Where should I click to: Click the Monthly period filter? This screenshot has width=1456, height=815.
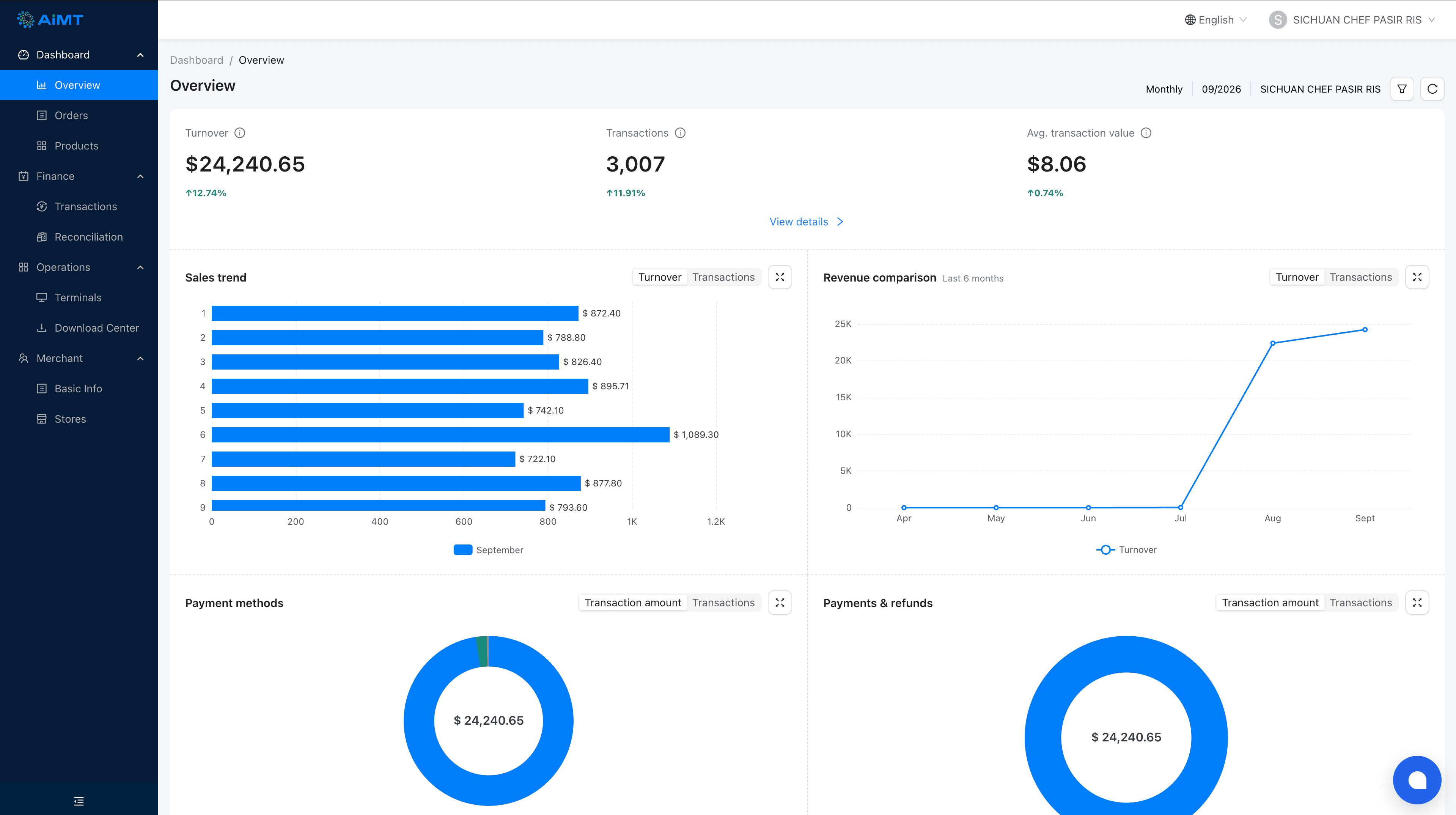coord(1164,89)
